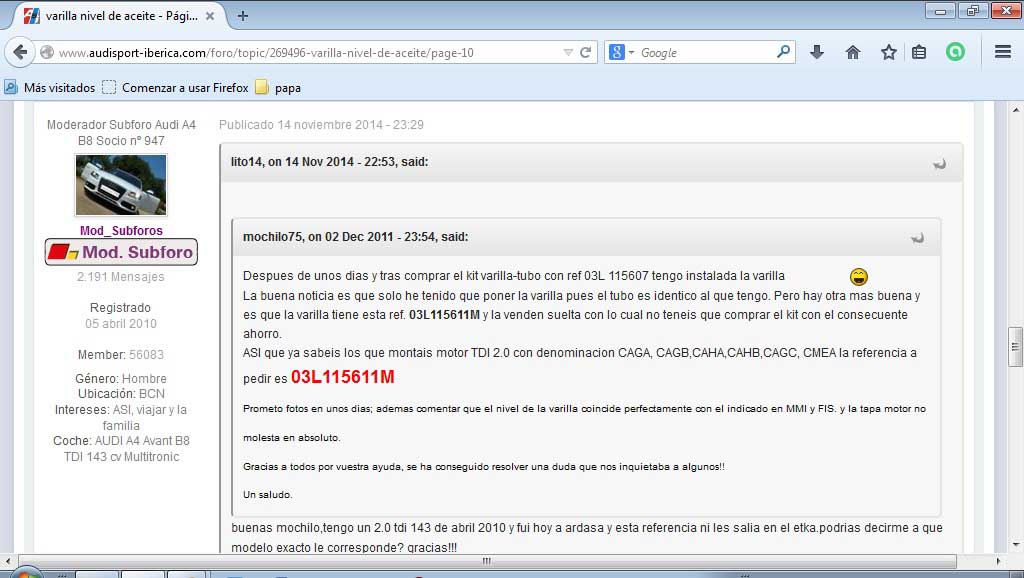Click the 'Mod. Subforo' rank badge
1024x578 pixels.
point(121,252)
